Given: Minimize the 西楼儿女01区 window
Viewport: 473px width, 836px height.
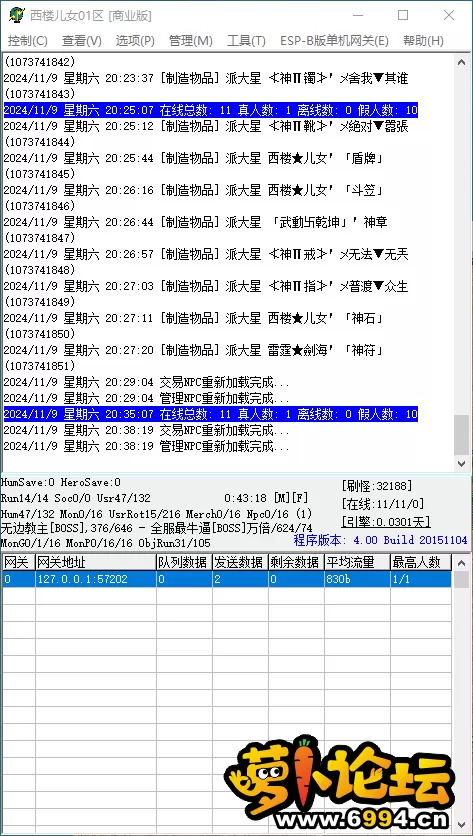Looking at the screenshot, I should click(x=357, y=15).
